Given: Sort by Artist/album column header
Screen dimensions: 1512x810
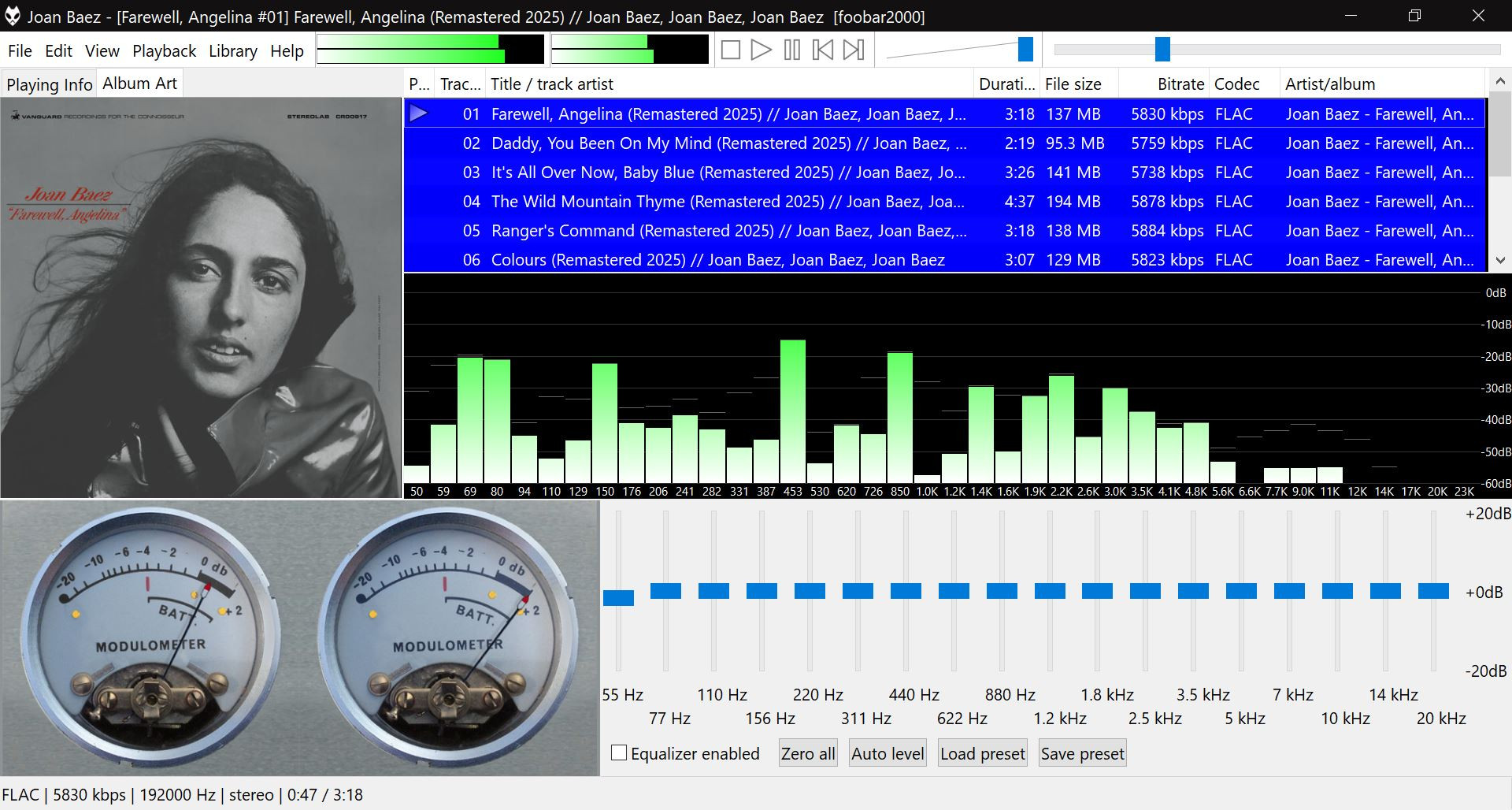Looking at the screenshot, I should pyautogui.click(x=1382, y=84).
